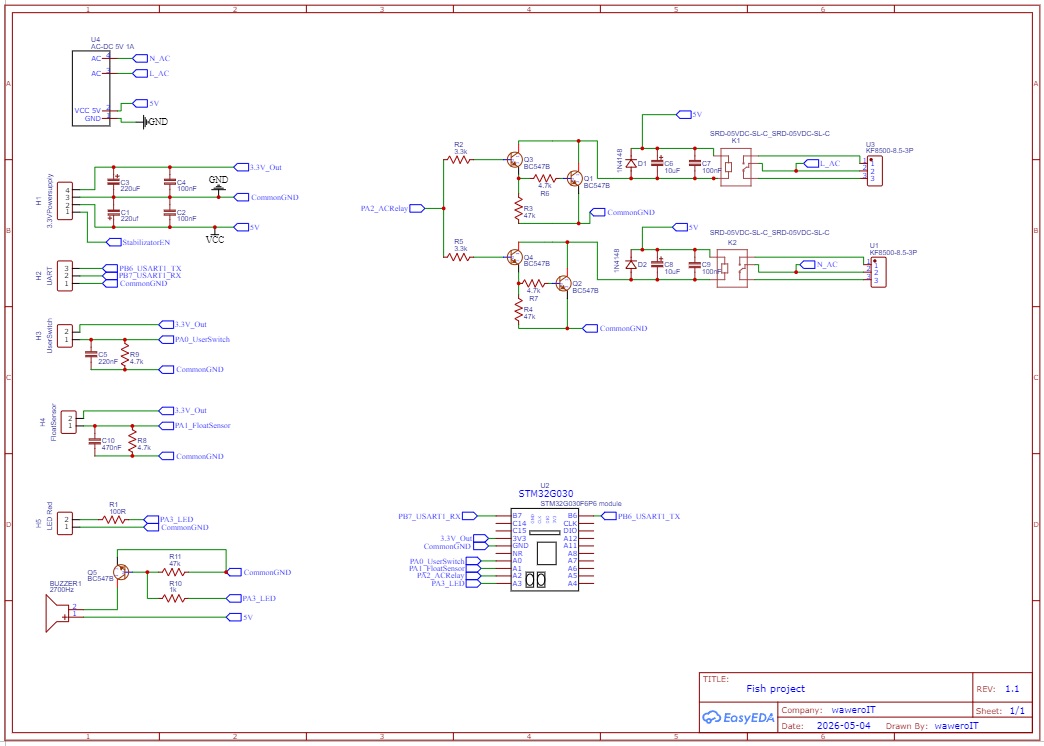This screenshot has height=746, width=1044.
Task: Select the BUZZER1 2700Hz symbol
Action: click(x=57, y=613)
